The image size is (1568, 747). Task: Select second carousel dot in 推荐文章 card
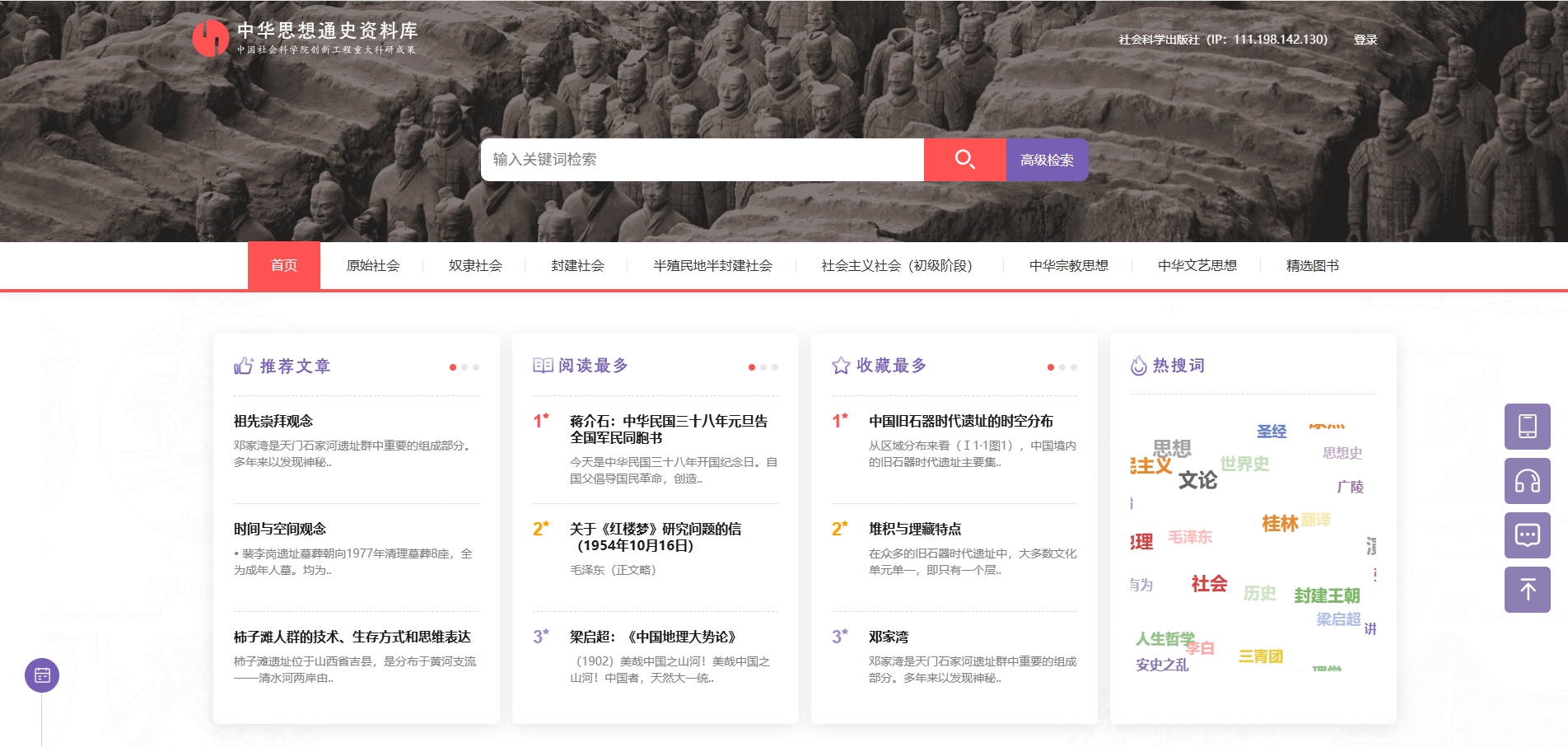click(464, 367)
